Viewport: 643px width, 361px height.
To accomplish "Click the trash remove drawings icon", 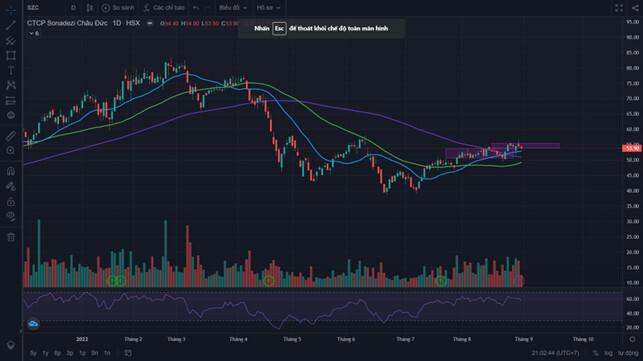I will (11, 237).
